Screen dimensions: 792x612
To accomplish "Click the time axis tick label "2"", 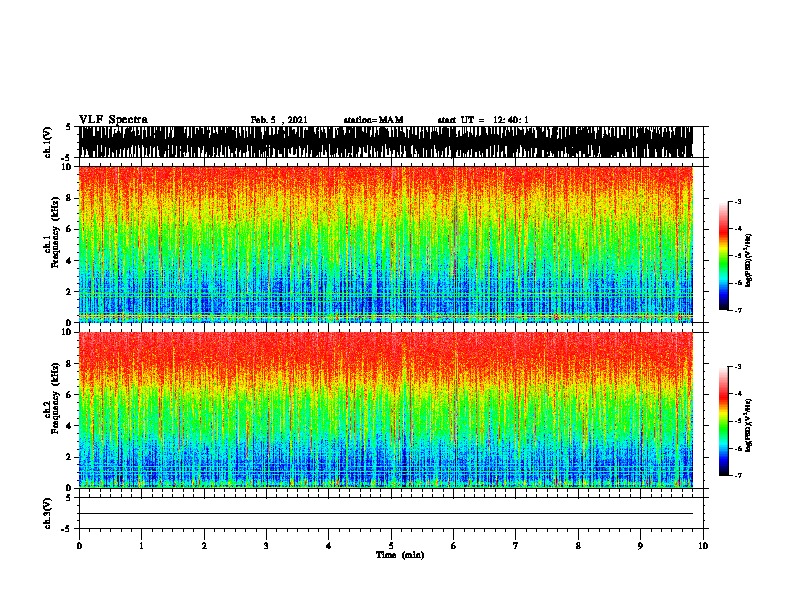I will pos(204,546).
